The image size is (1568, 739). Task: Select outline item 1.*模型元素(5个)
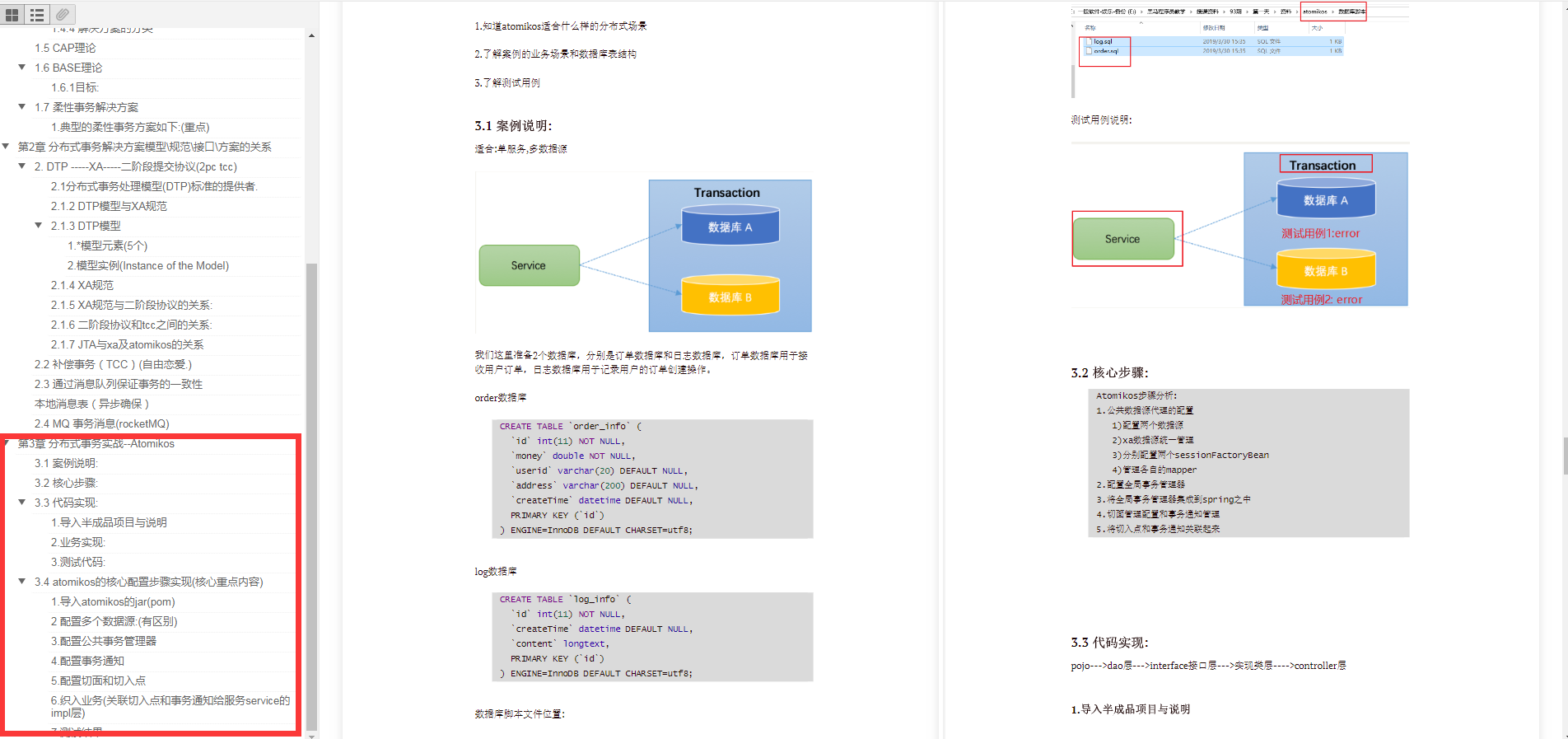(108, 246)
